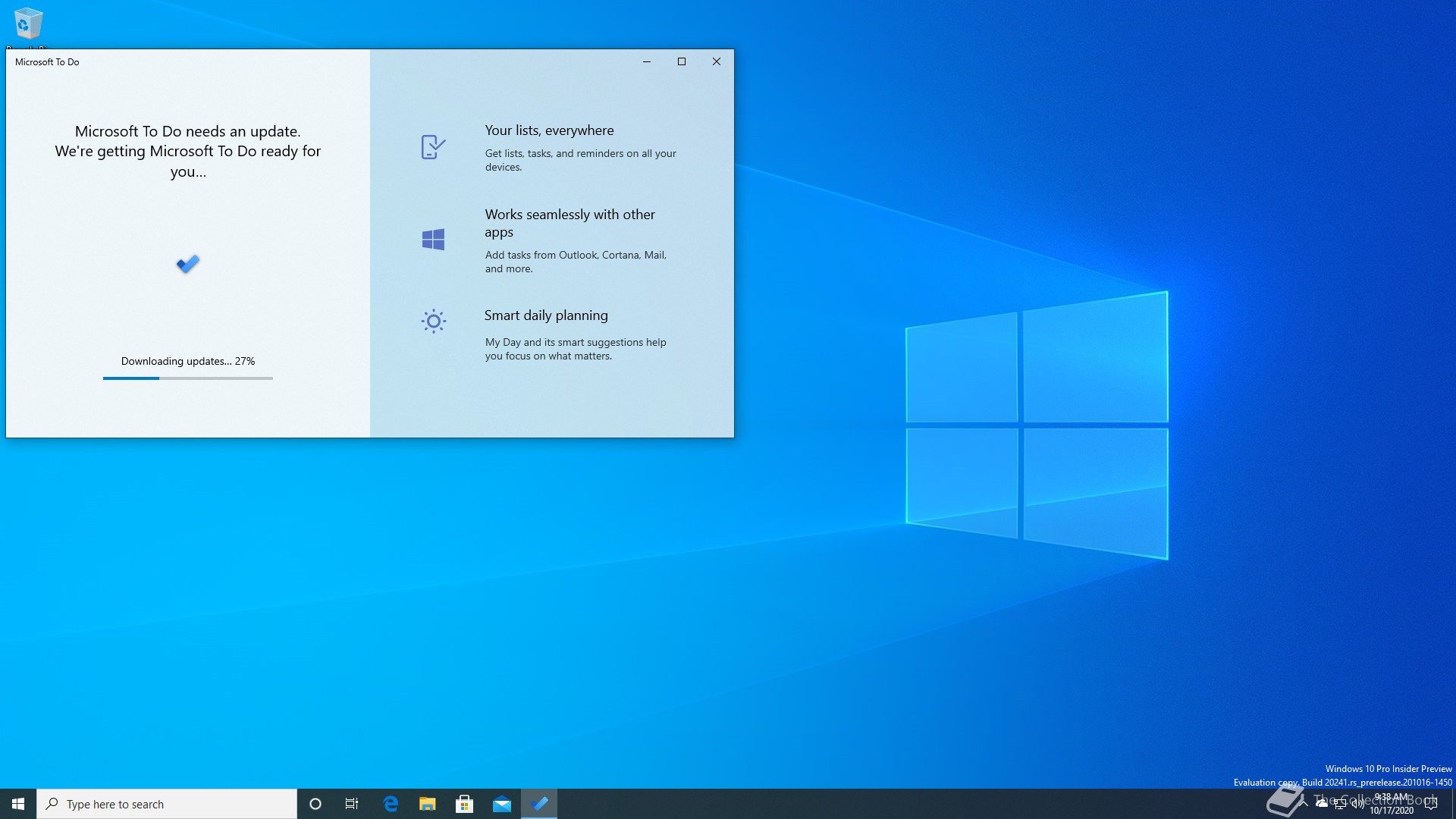This screenshot has height=819, width=1456.
Task: Click the Microsoft To Do taskbar icon
Action: point(539,804)
